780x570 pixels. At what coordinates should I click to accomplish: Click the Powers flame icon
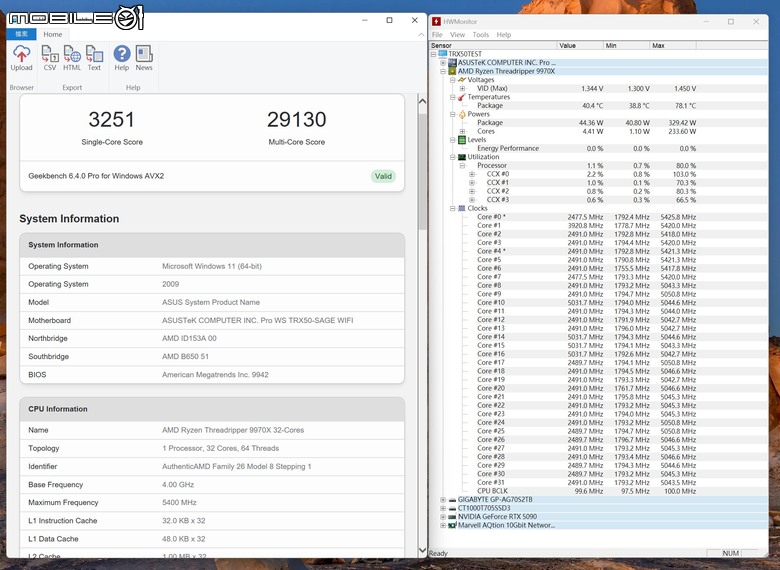[462, 114]
